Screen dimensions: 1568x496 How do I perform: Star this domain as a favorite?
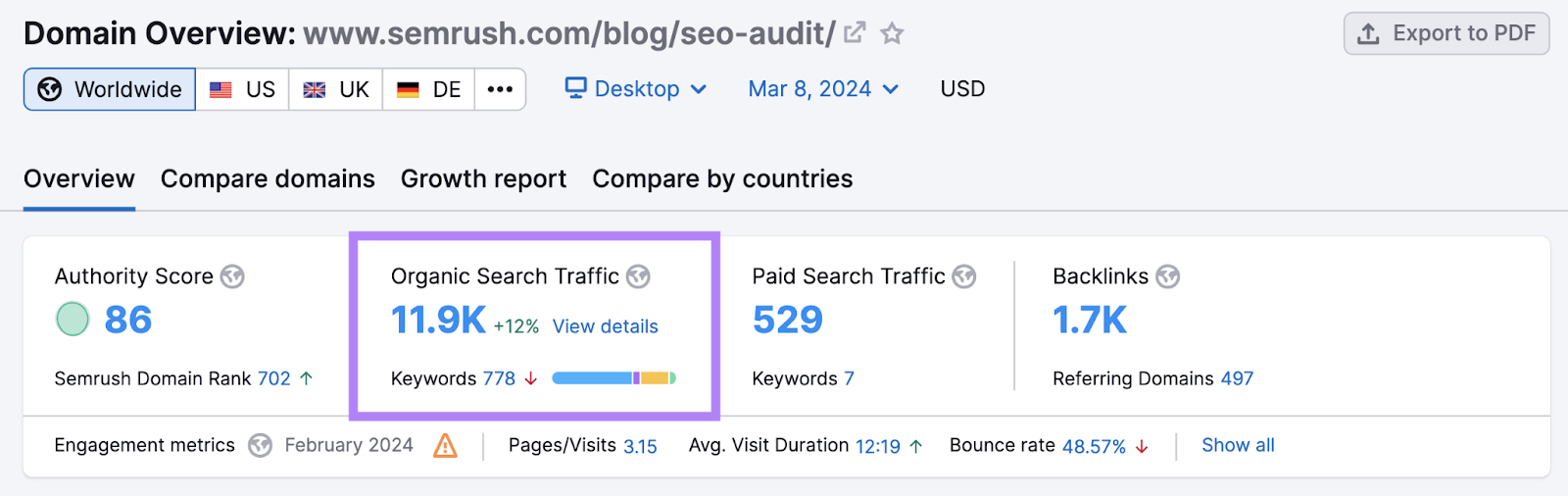tap(892, 33)
